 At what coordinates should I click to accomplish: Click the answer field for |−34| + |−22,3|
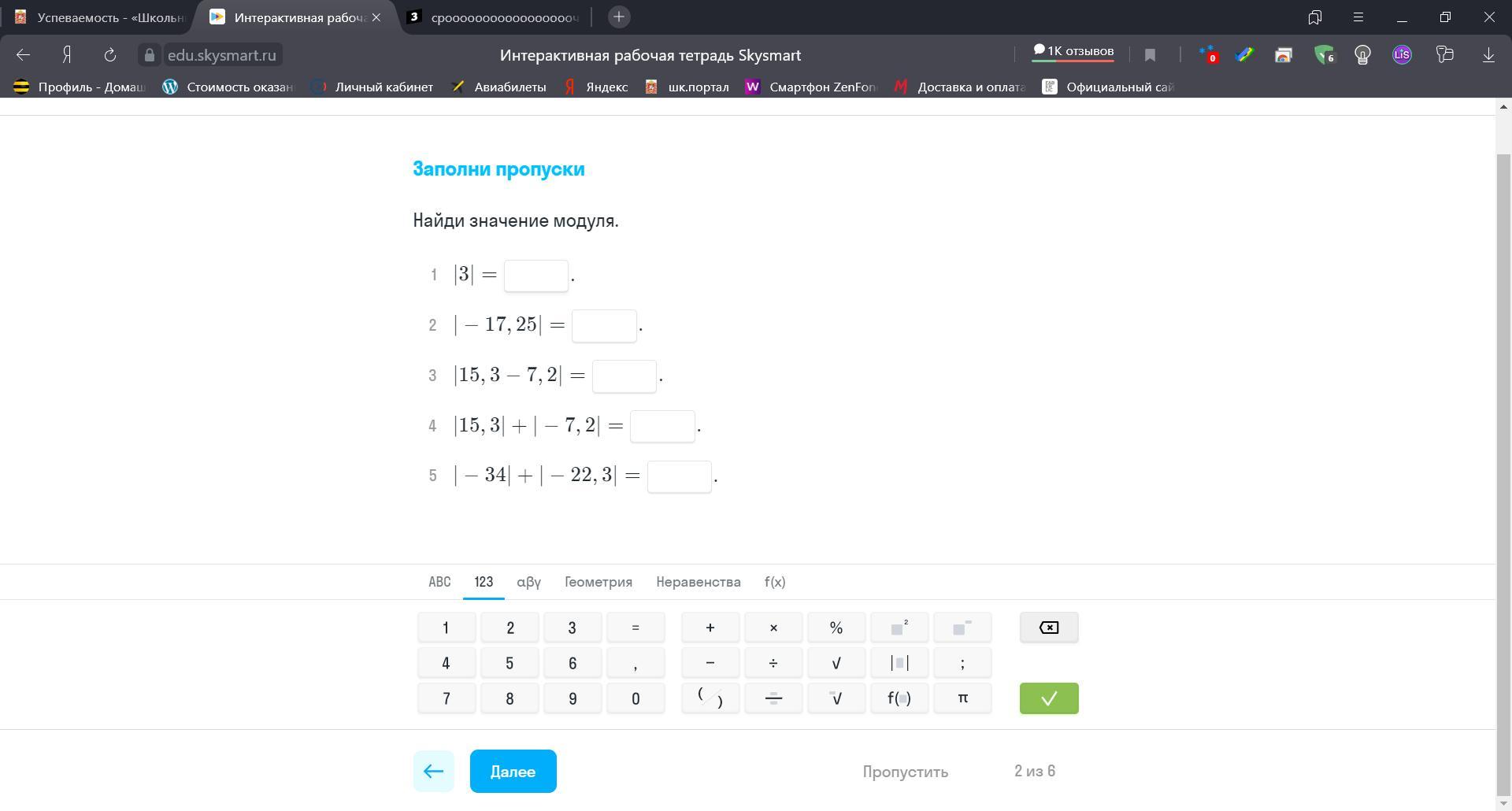click(680, 477)
